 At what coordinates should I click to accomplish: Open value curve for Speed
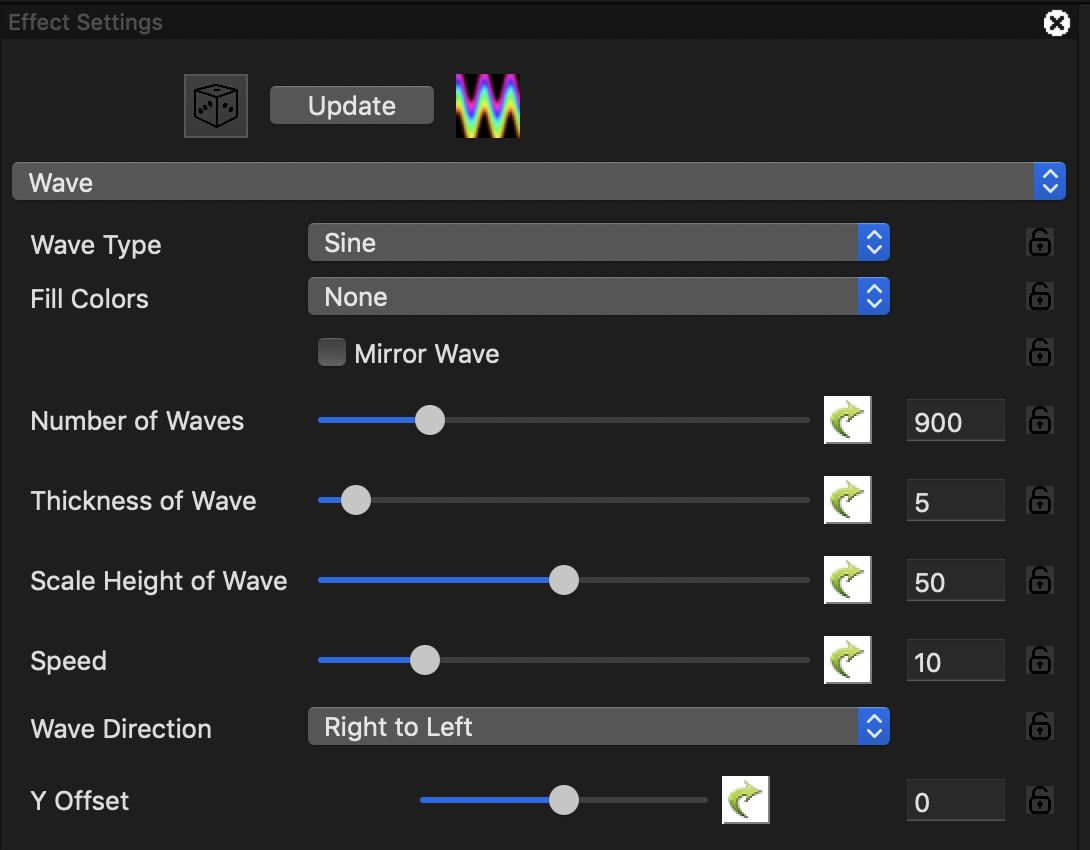click(x=847, y=660)
